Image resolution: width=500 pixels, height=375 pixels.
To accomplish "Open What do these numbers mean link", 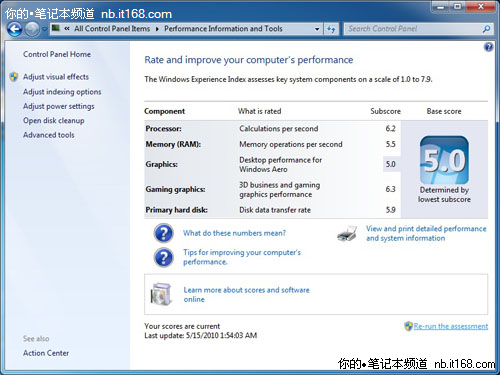I will [x=234, y=233].
